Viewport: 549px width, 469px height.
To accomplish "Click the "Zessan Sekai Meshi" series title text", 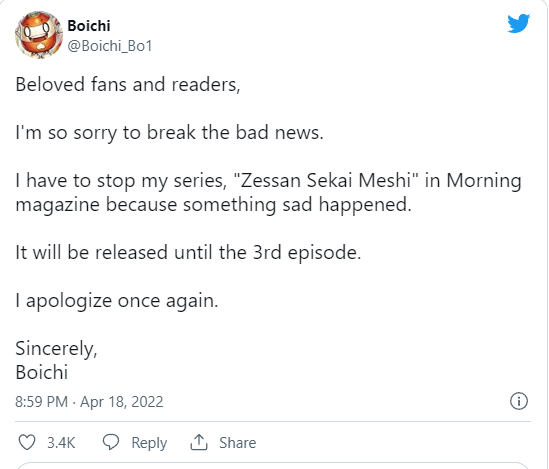I will point(326,181).
